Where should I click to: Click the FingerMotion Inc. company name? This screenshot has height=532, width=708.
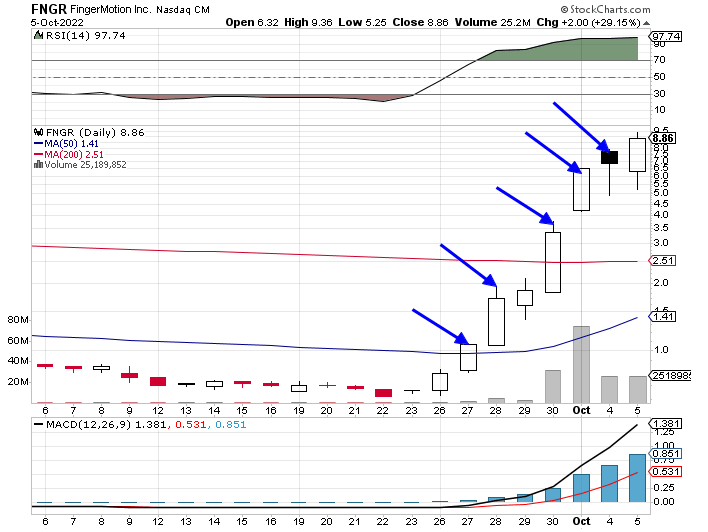111,9
